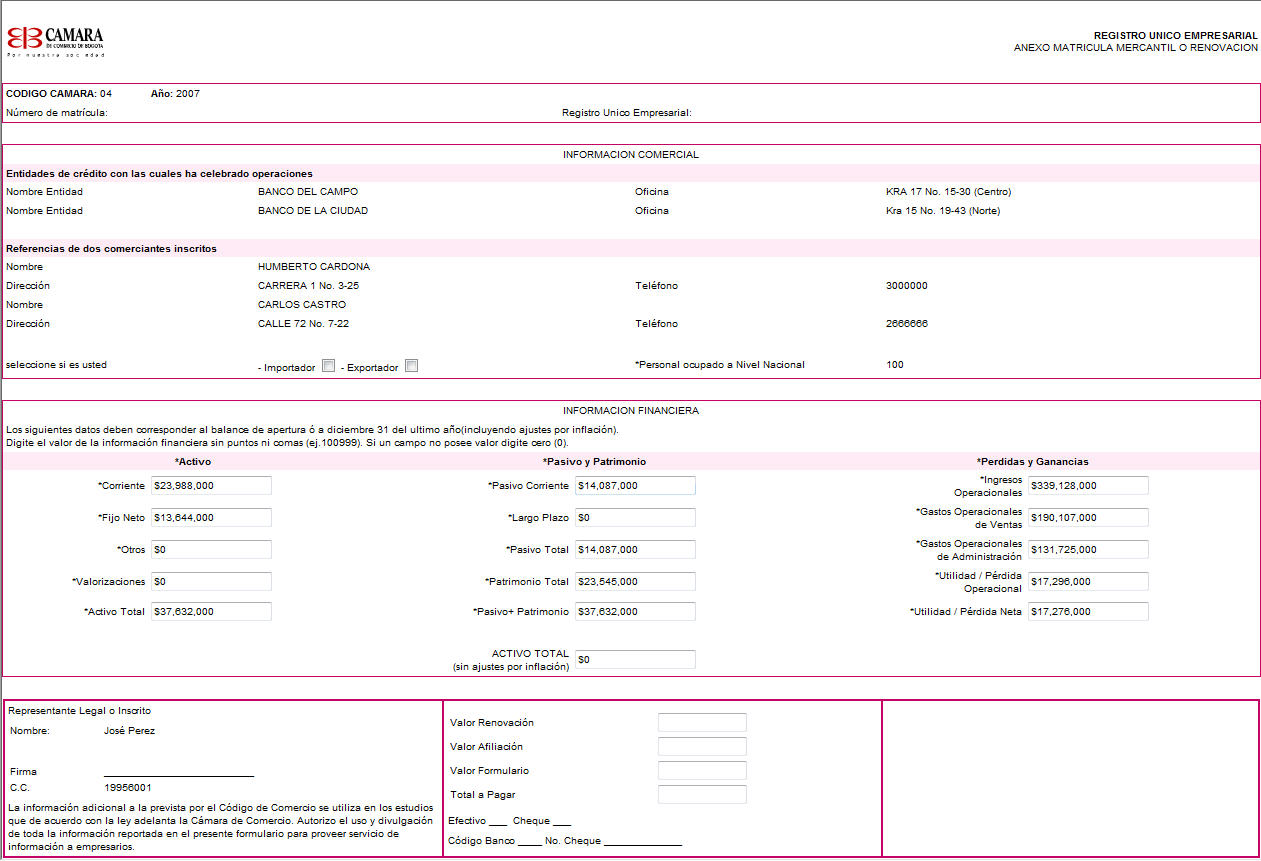The image size is (1261, 861).
Task: Click the Valorizaciones input field
Action: [x=211, y=581]
